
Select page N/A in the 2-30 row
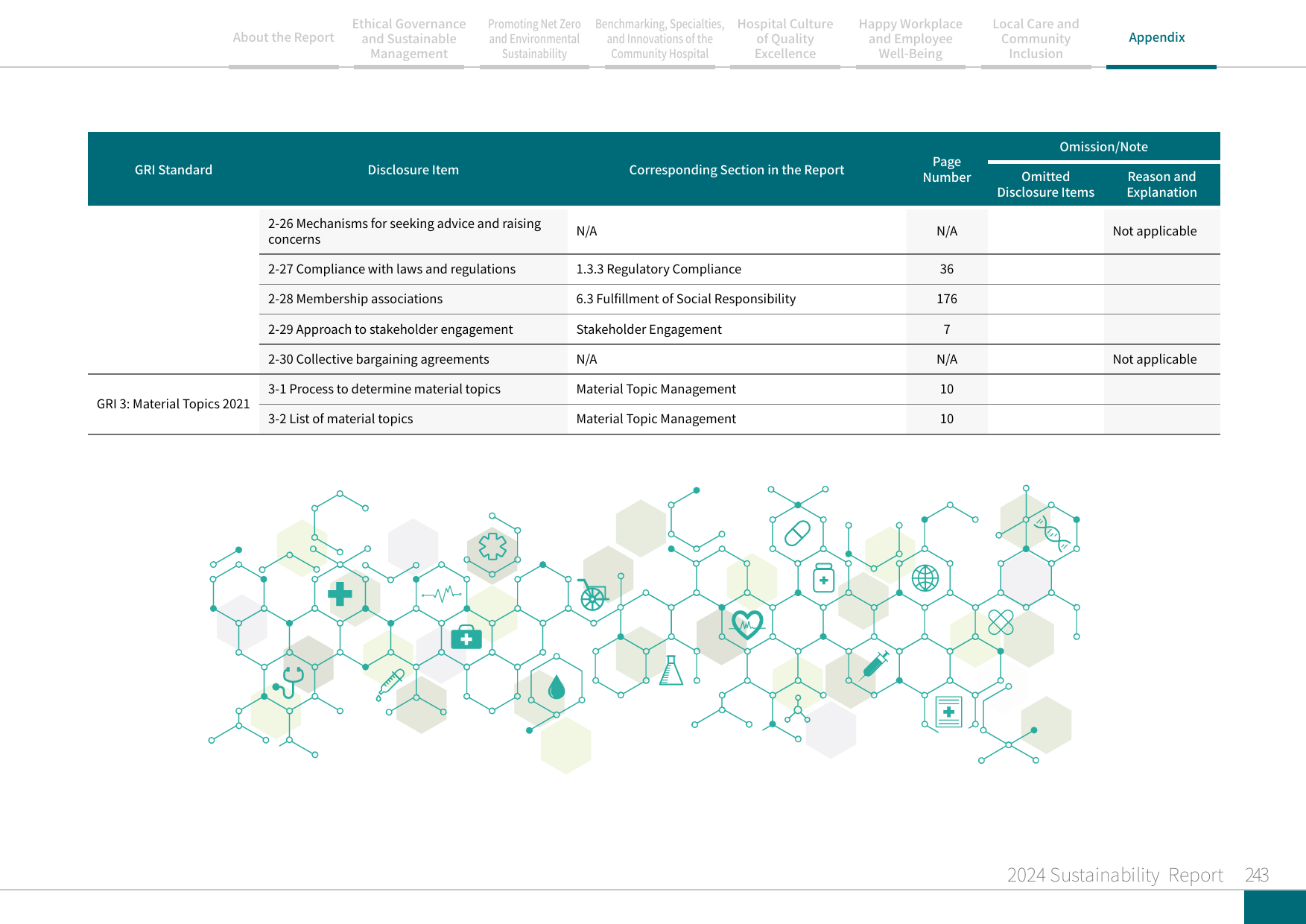946,359
